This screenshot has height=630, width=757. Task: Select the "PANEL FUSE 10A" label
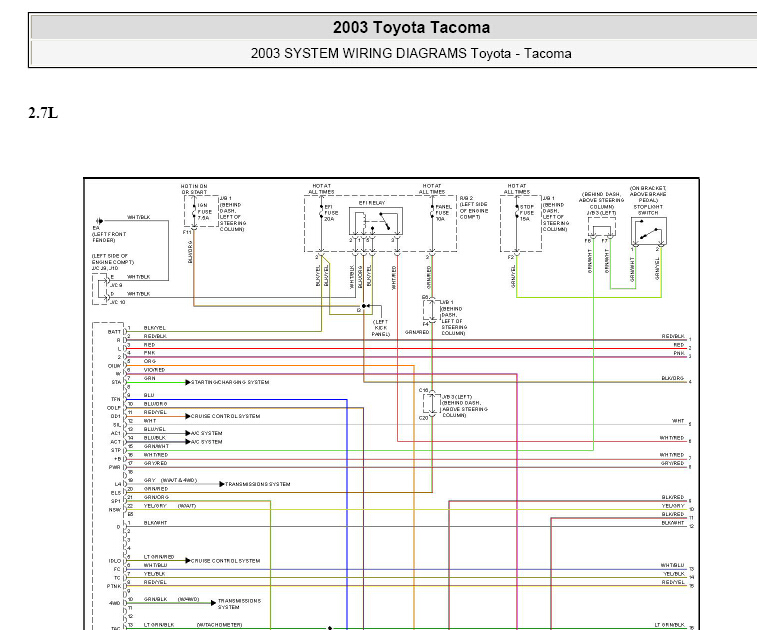pos(443,212)
